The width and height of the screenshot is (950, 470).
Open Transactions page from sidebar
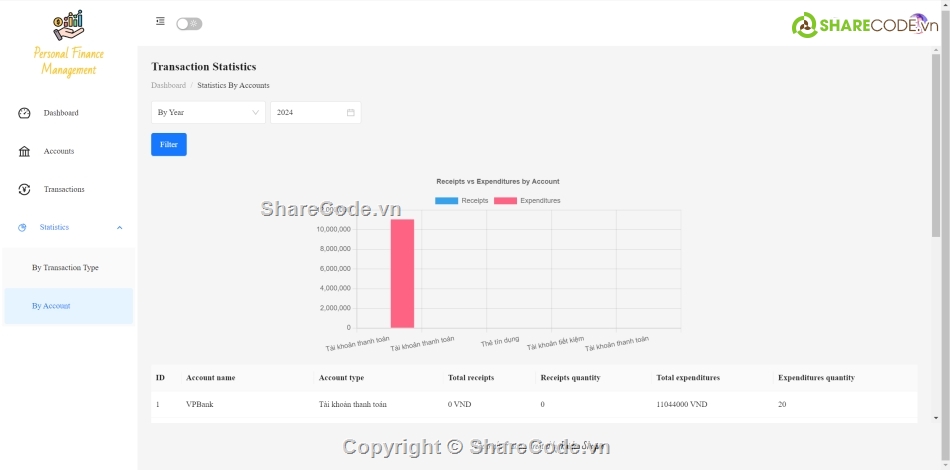[x=64, y=189]
